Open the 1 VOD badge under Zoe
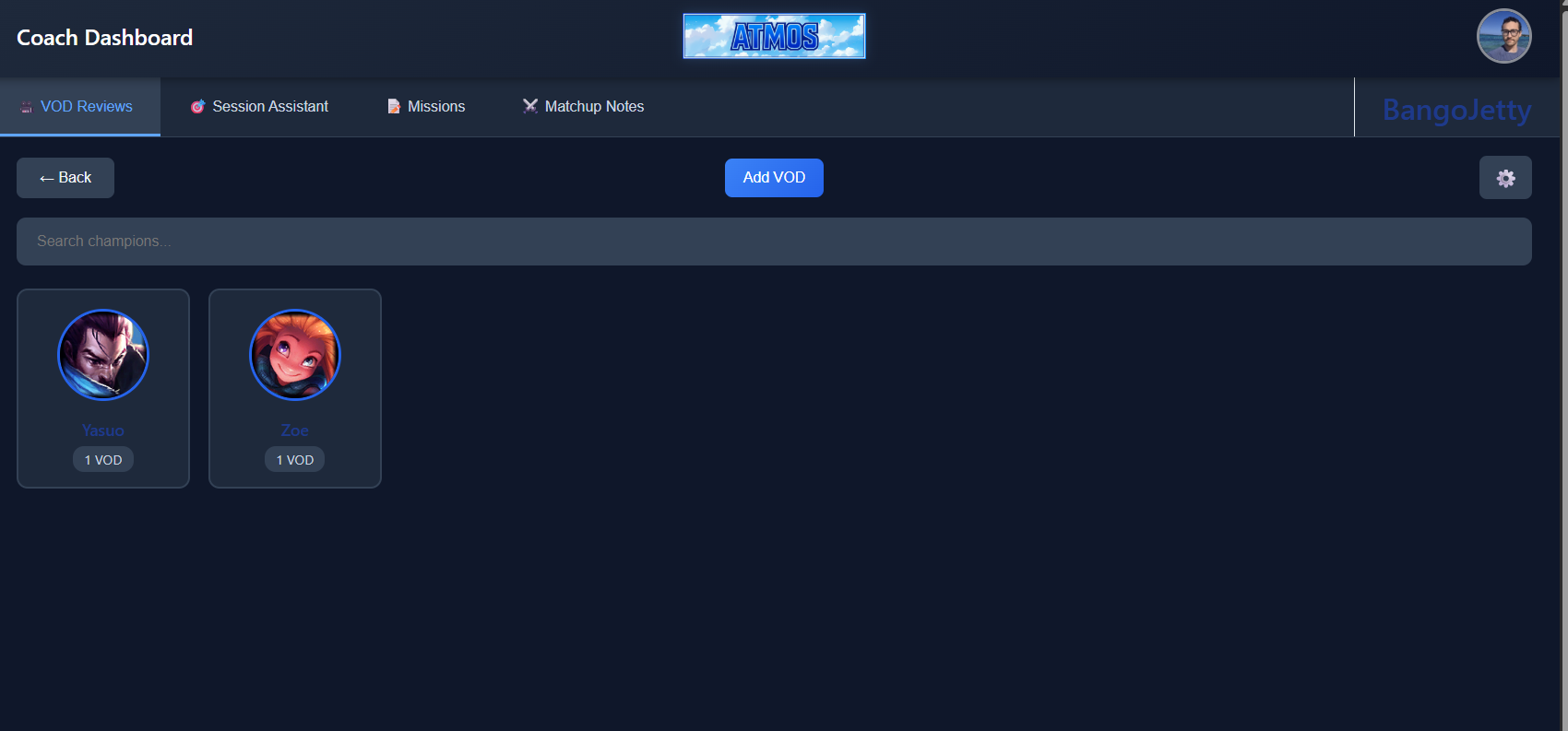The width and height of the screenshot is (1568, 731). pos(295,460)
